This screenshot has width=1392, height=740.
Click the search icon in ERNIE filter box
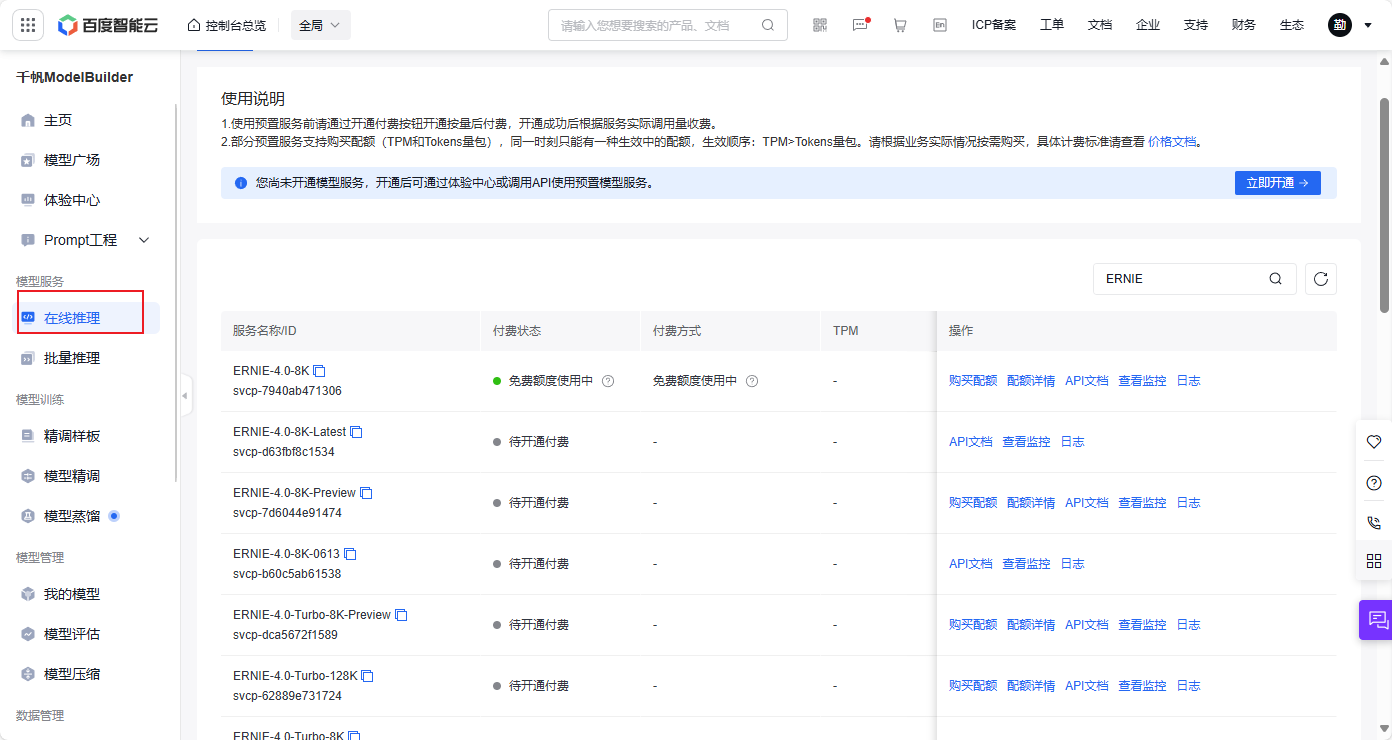point(1275,279)
